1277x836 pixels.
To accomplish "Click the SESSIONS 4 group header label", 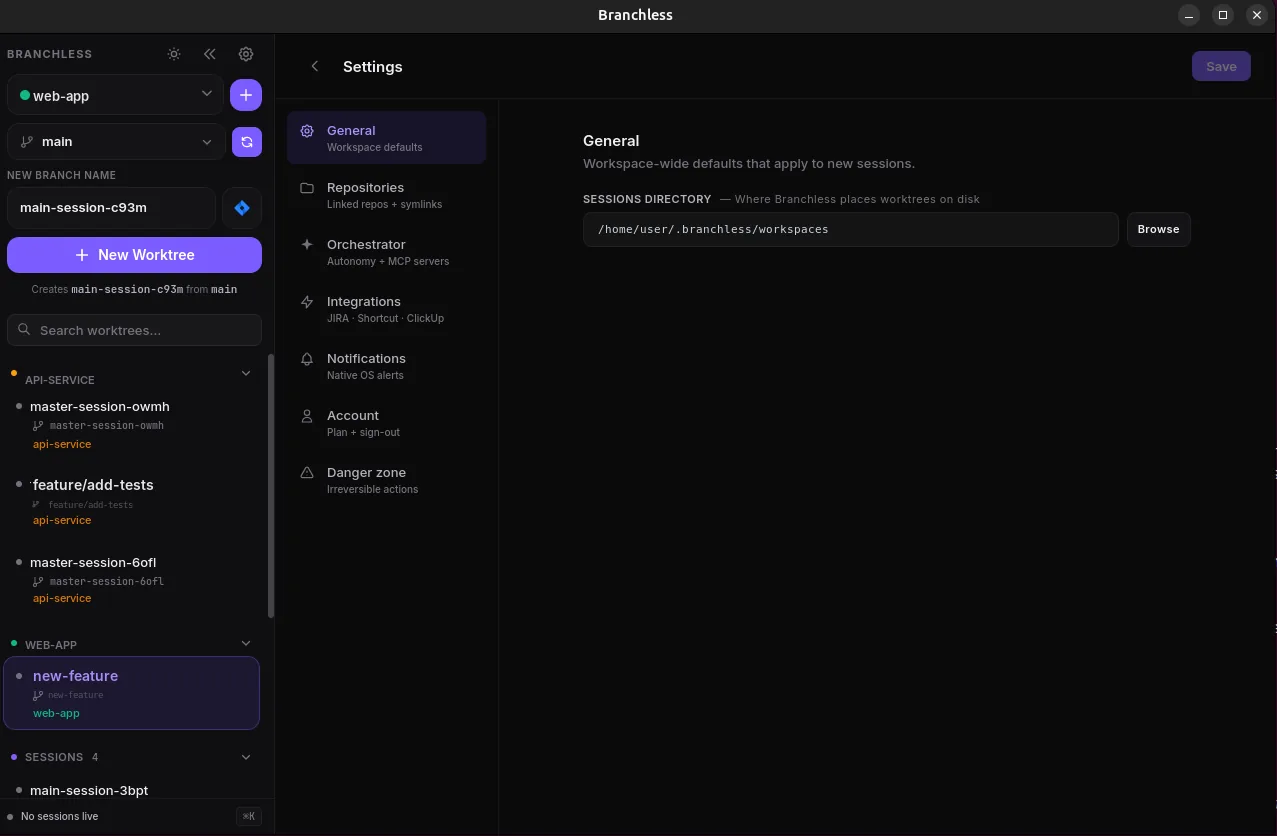I will point(61,757).
